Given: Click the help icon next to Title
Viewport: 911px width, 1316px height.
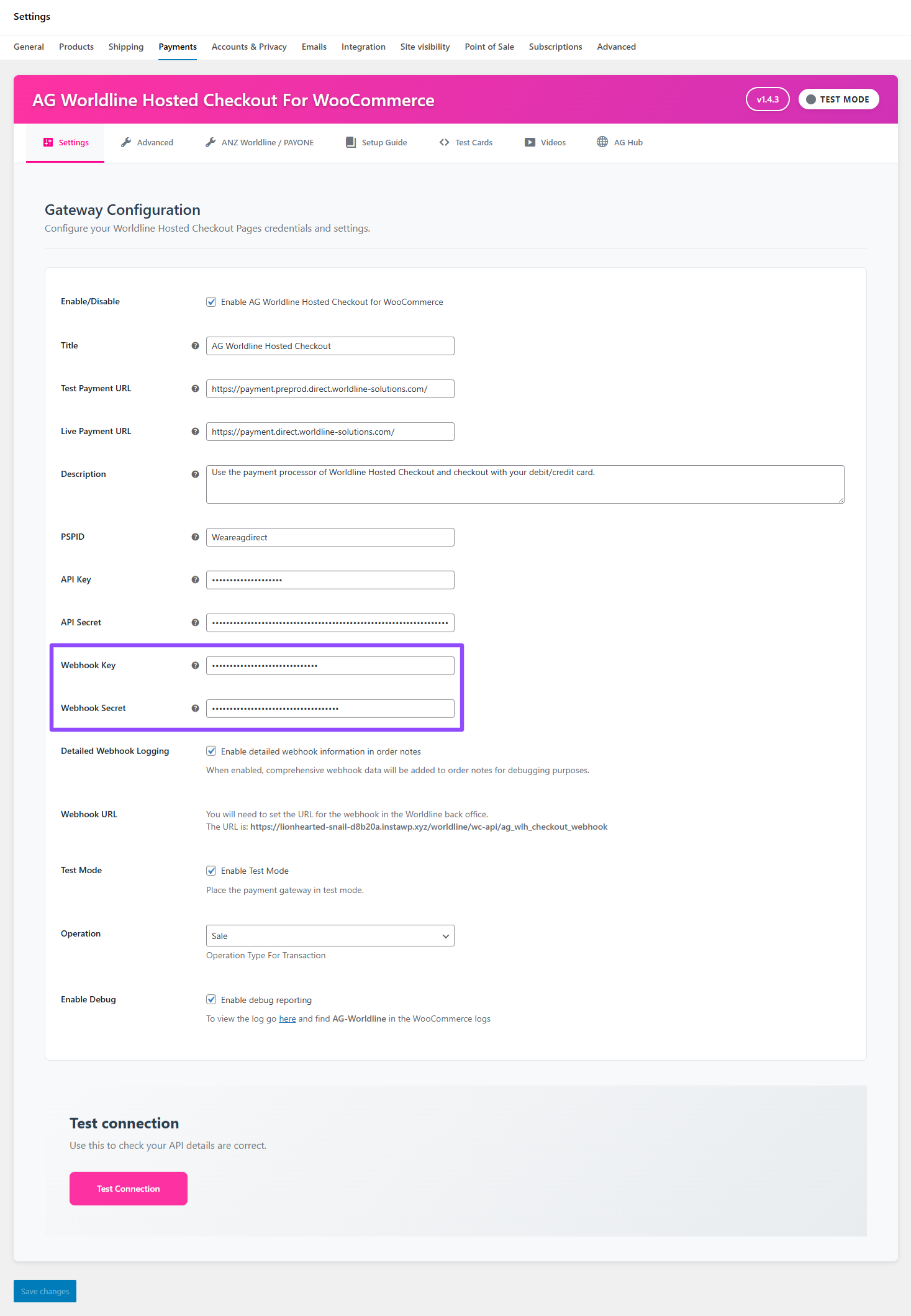Looking at the screenshot, I should 195,346.
